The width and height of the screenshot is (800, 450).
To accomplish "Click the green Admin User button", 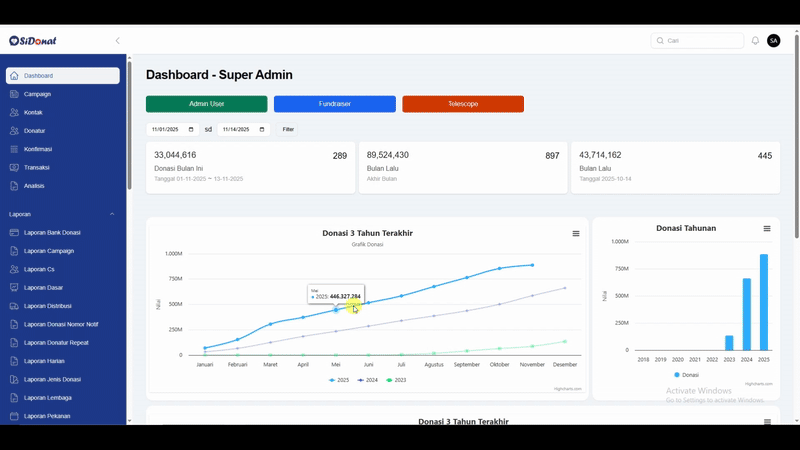I will 207,104.
